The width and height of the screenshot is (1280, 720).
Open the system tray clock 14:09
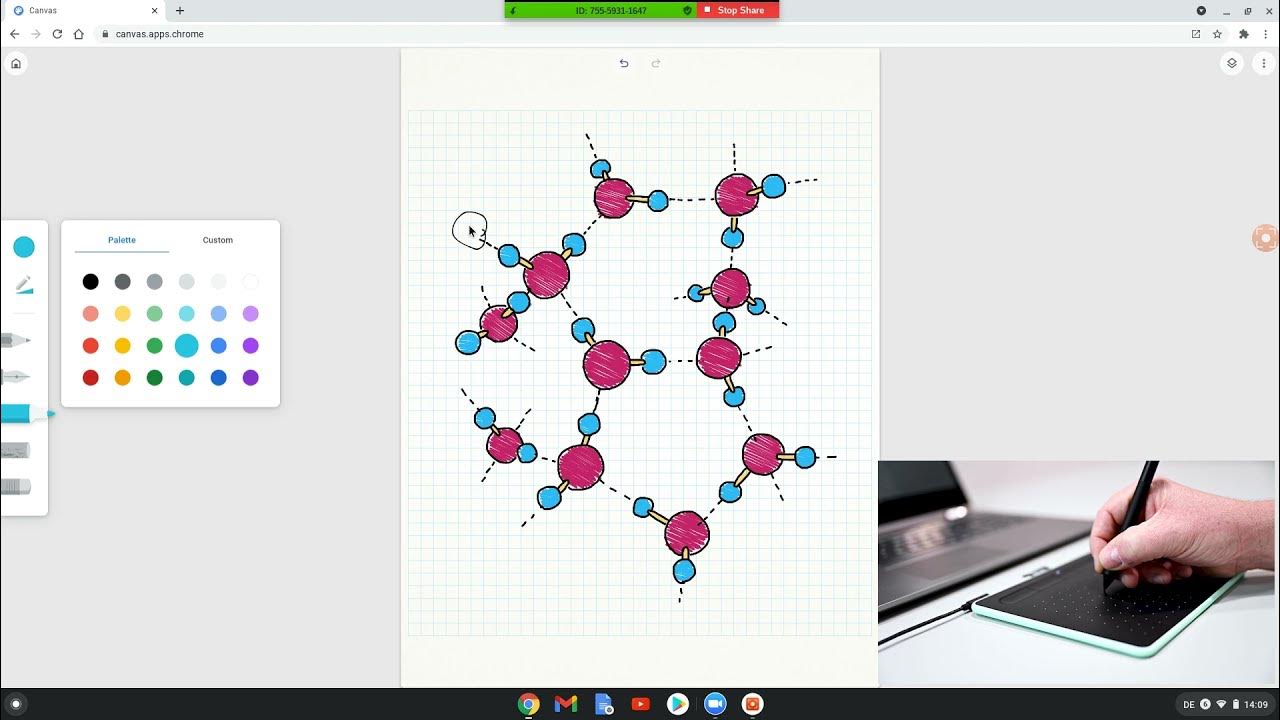coord(1257,705)
